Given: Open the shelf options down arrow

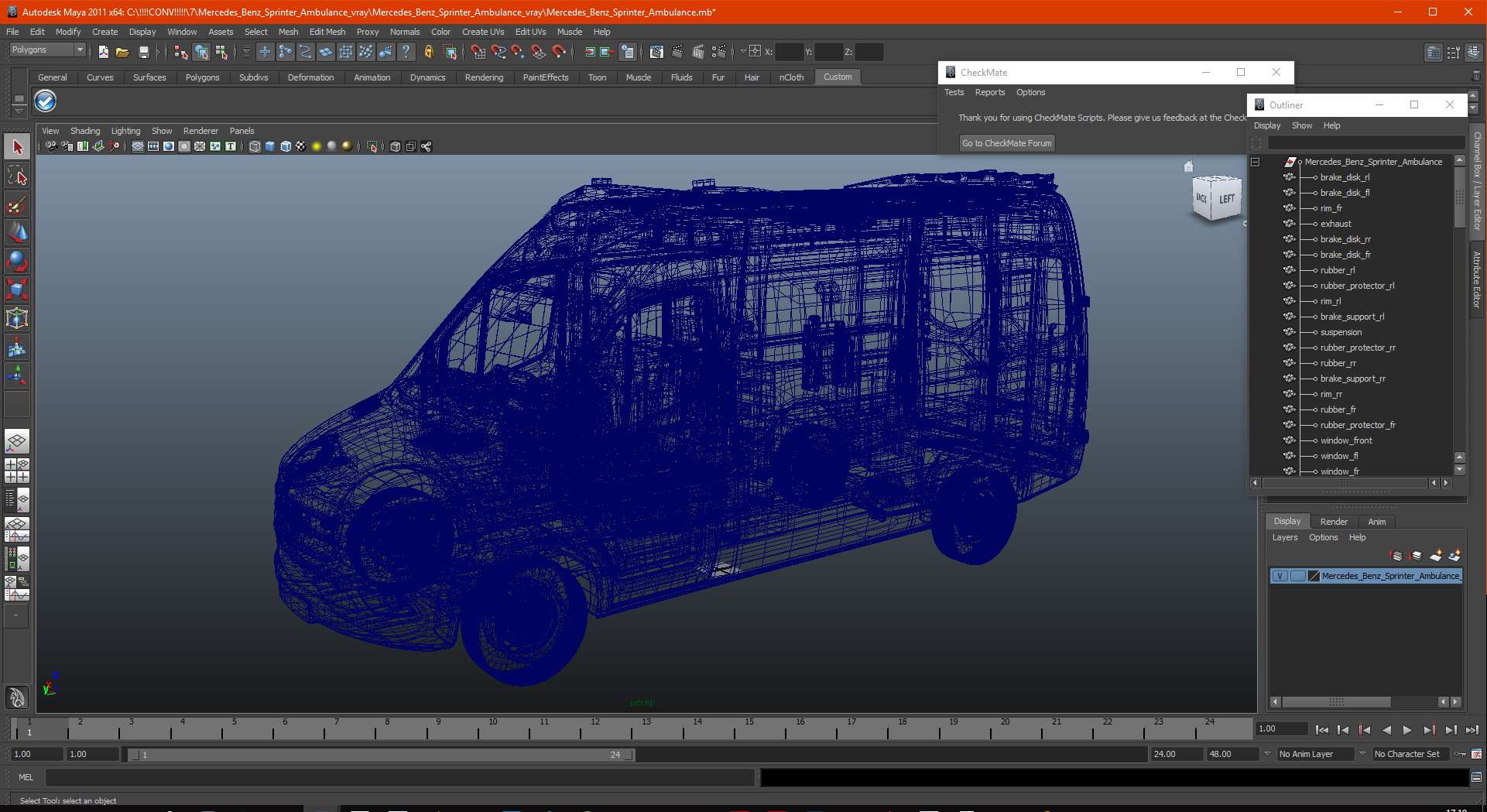Looking at the screenshot, I should click(19, 111).
